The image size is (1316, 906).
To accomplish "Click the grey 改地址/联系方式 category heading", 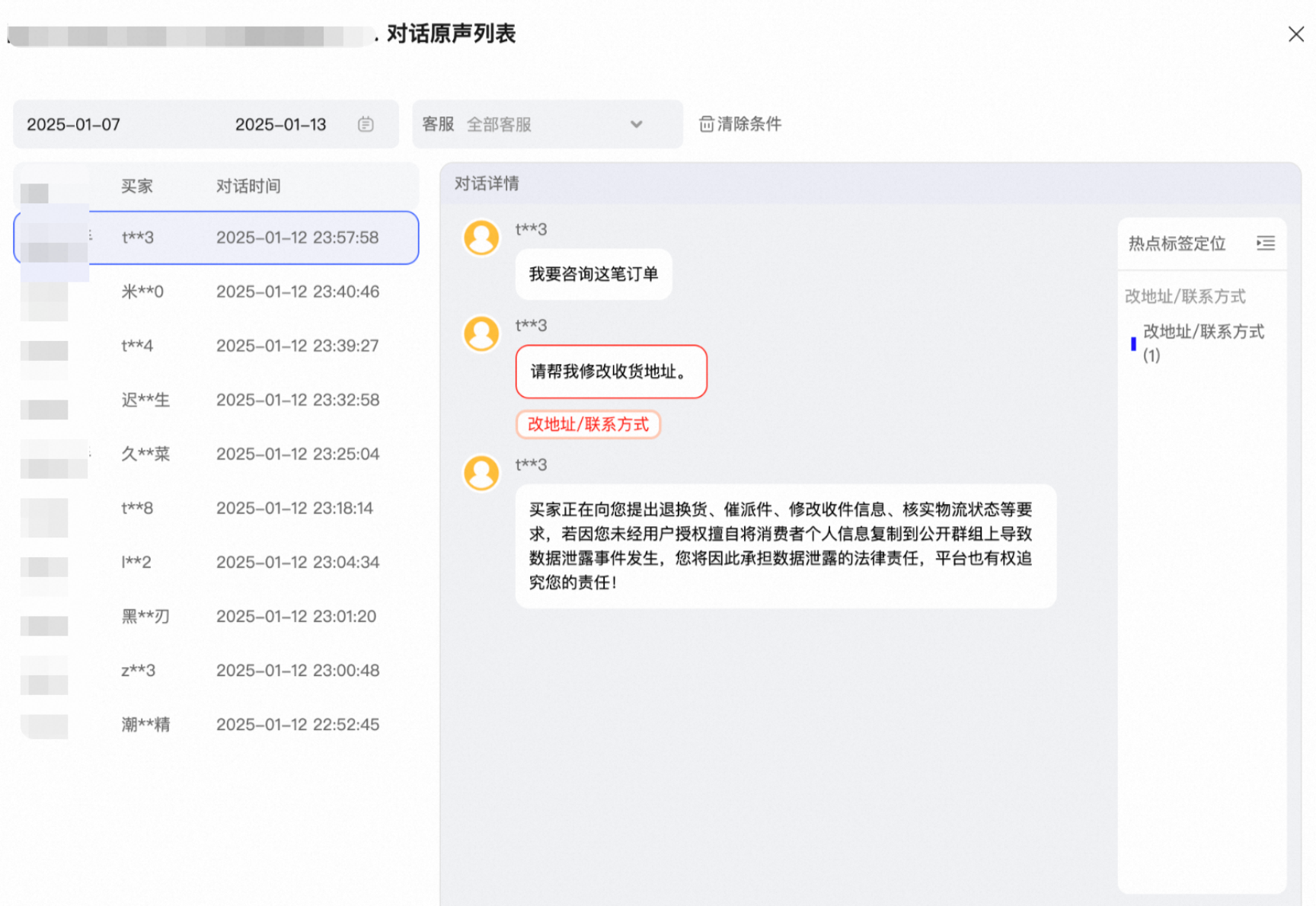I will pyautogui.click(x=1185, y=296).
